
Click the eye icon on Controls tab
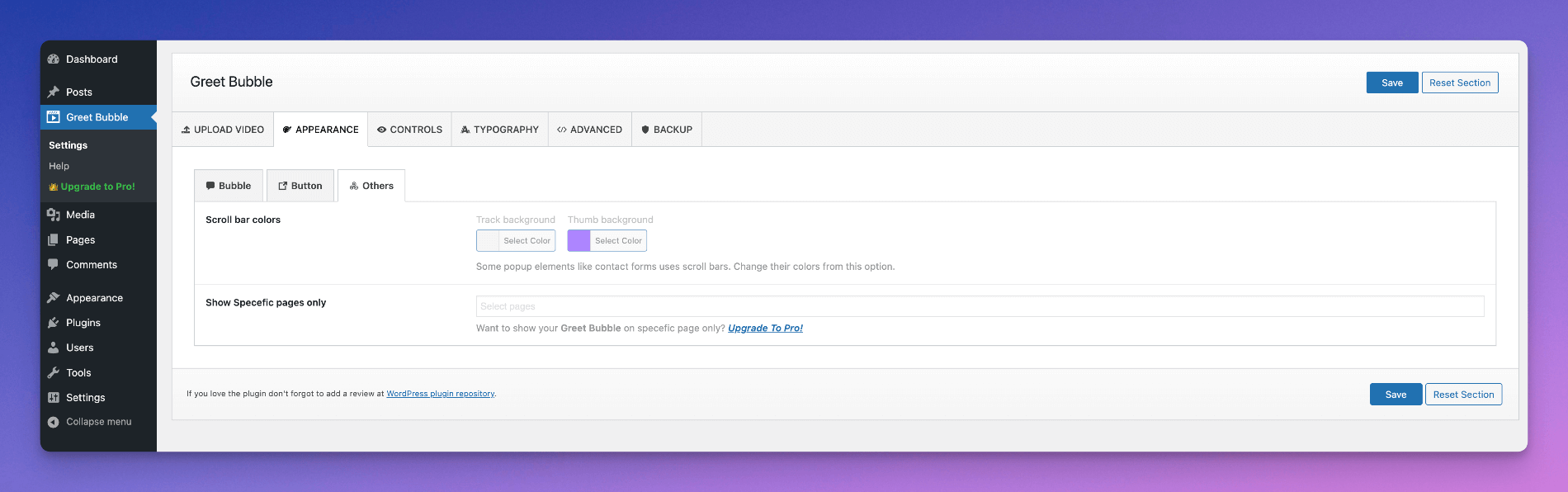(382, 130)
